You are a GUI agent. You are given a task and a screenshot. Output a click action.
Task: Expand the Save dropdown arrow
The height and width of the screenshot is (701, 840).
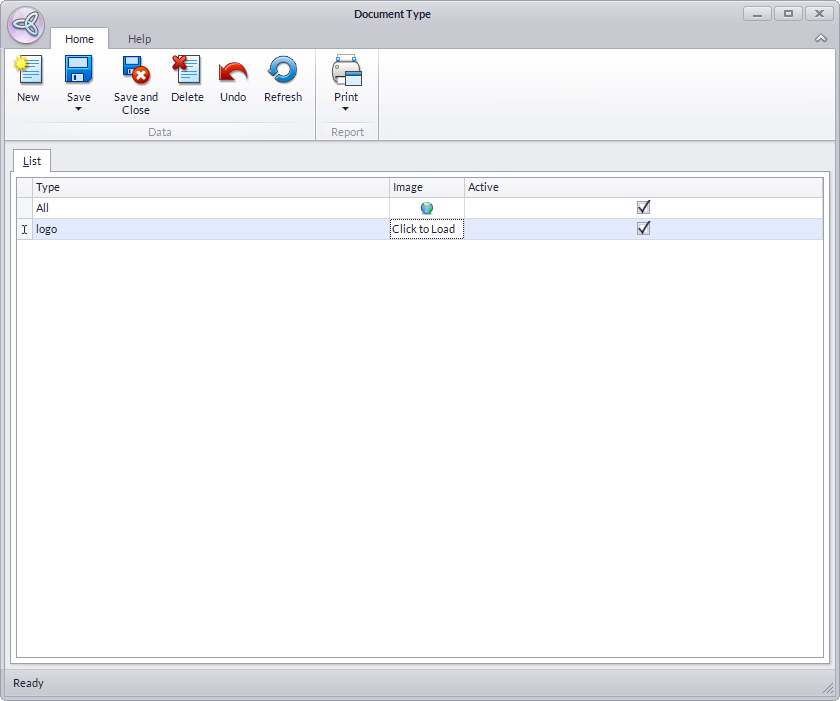78,109
